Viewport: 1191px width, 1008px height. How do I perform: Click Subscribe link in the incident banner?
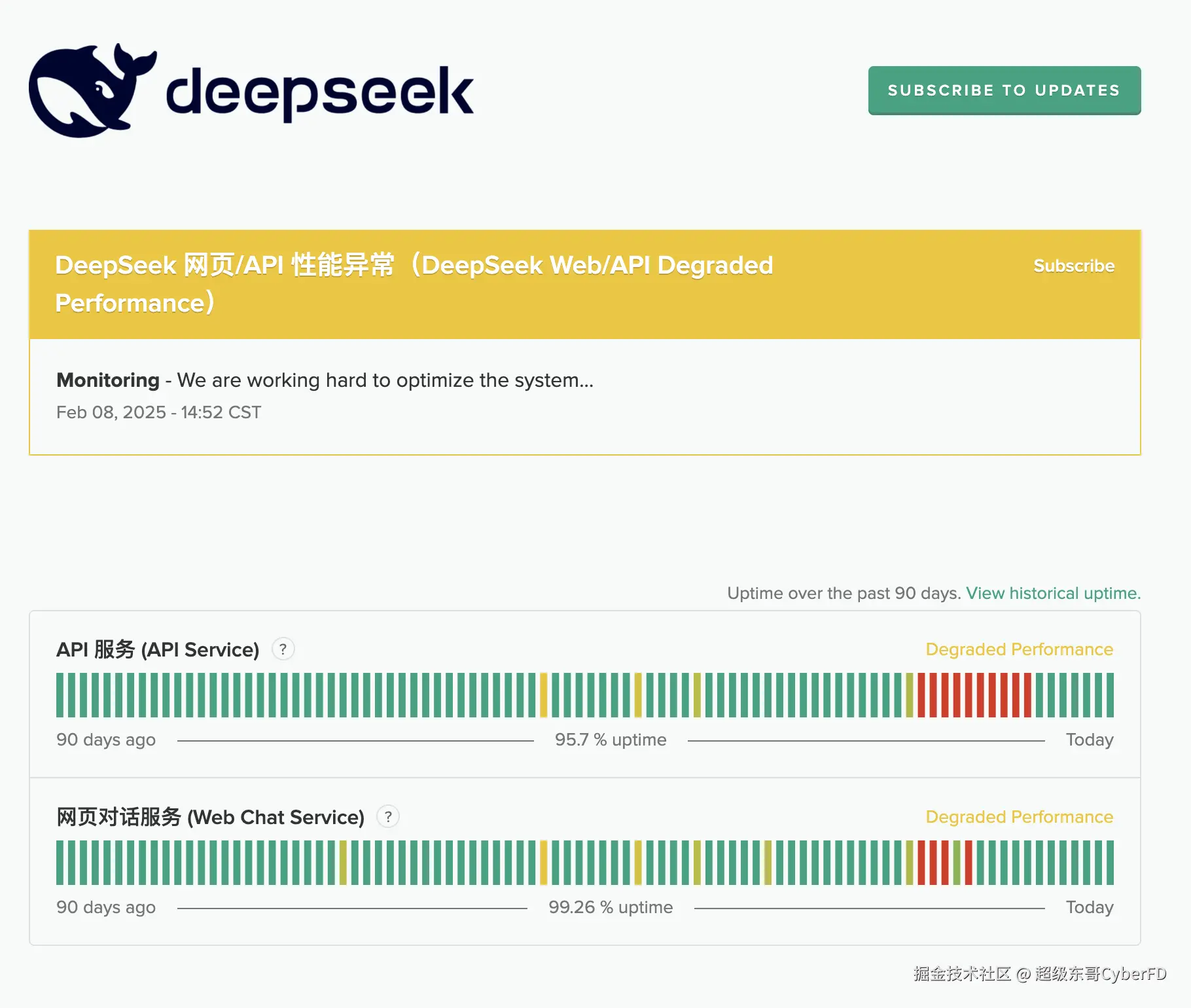(1074, 266)
